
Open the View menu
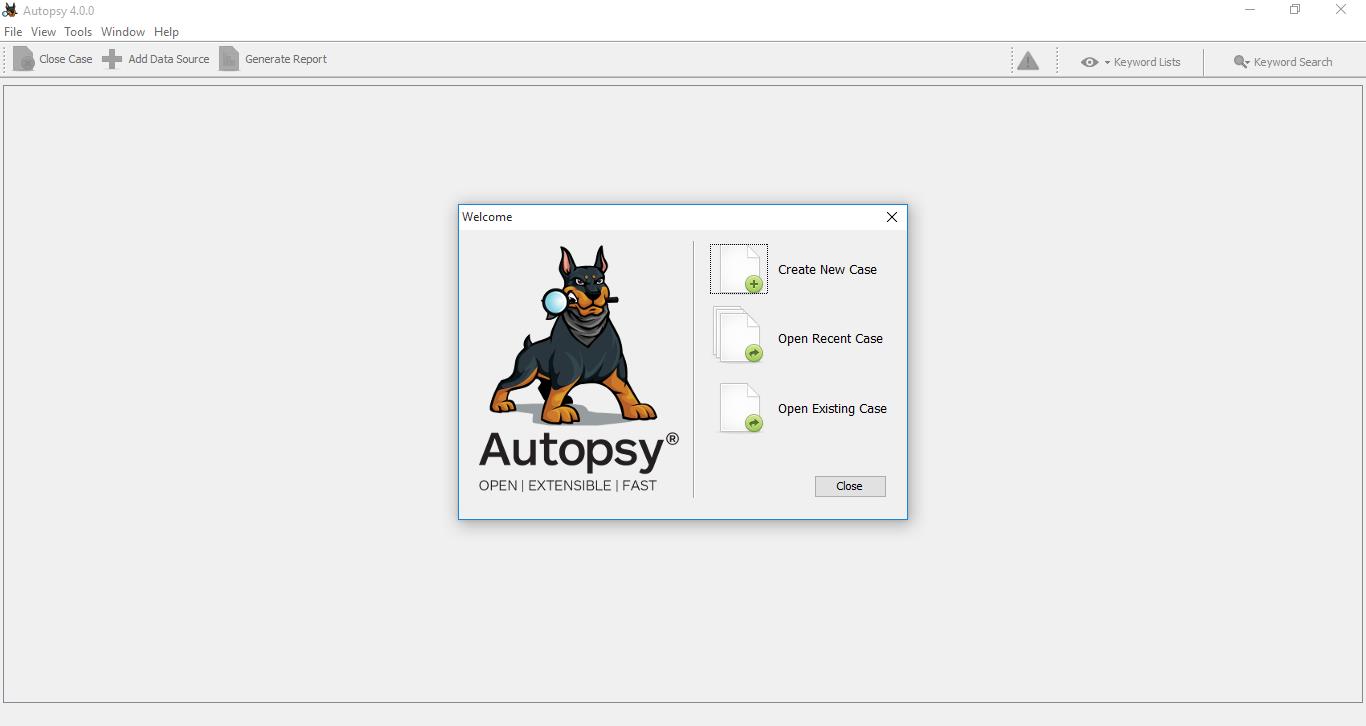(43, 32)
